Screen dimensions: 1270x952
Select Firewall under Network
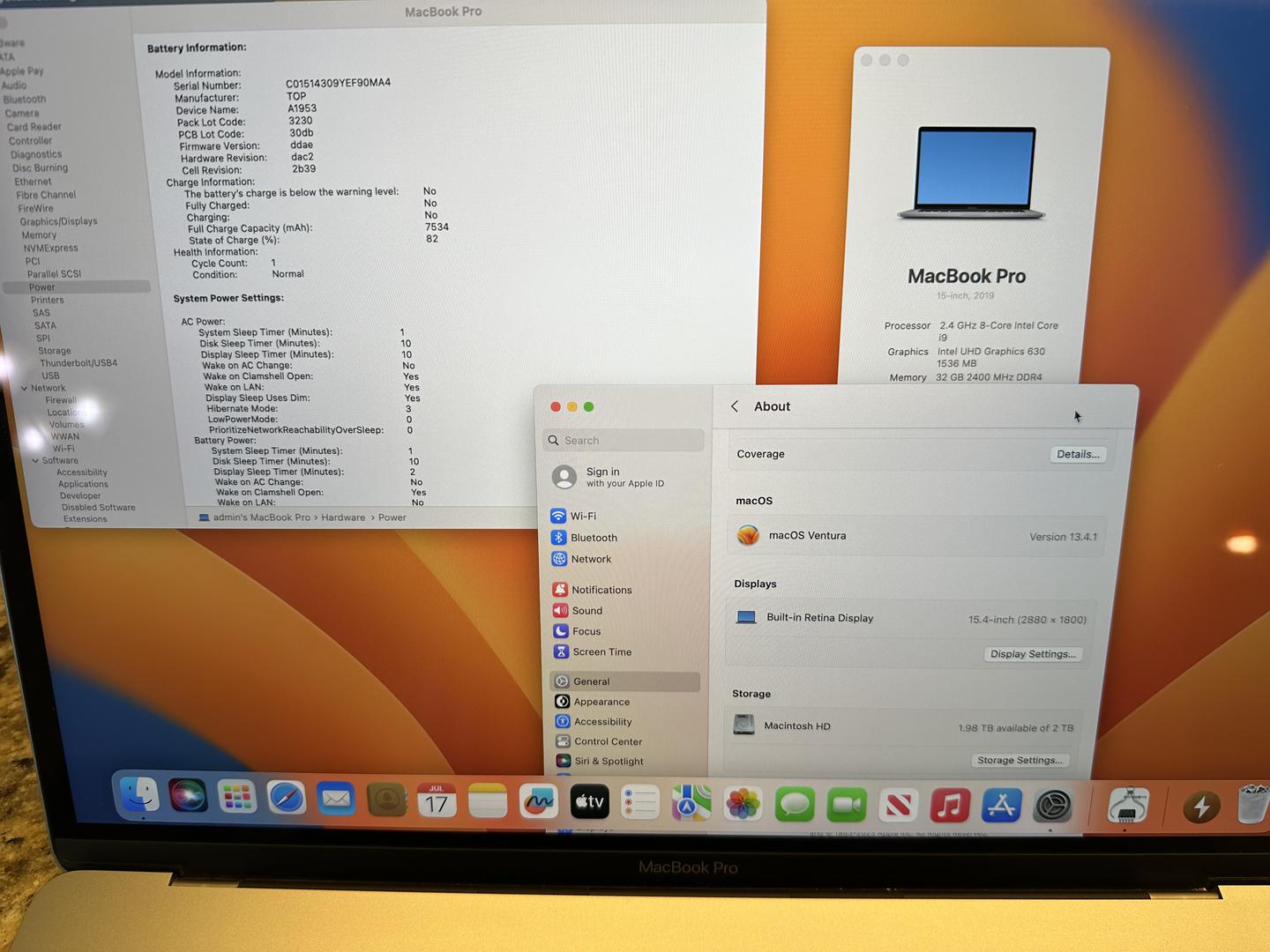click(x=61, y=400)
